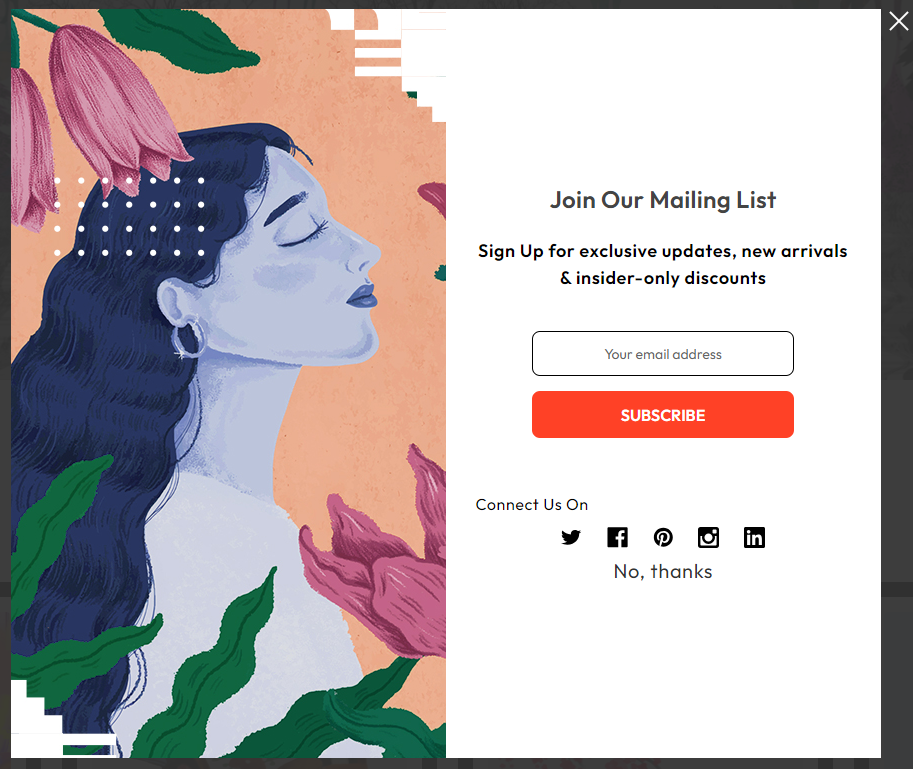Click the hoop earring in the illustration
The image size is (913, 769).
tap(189, 339)
